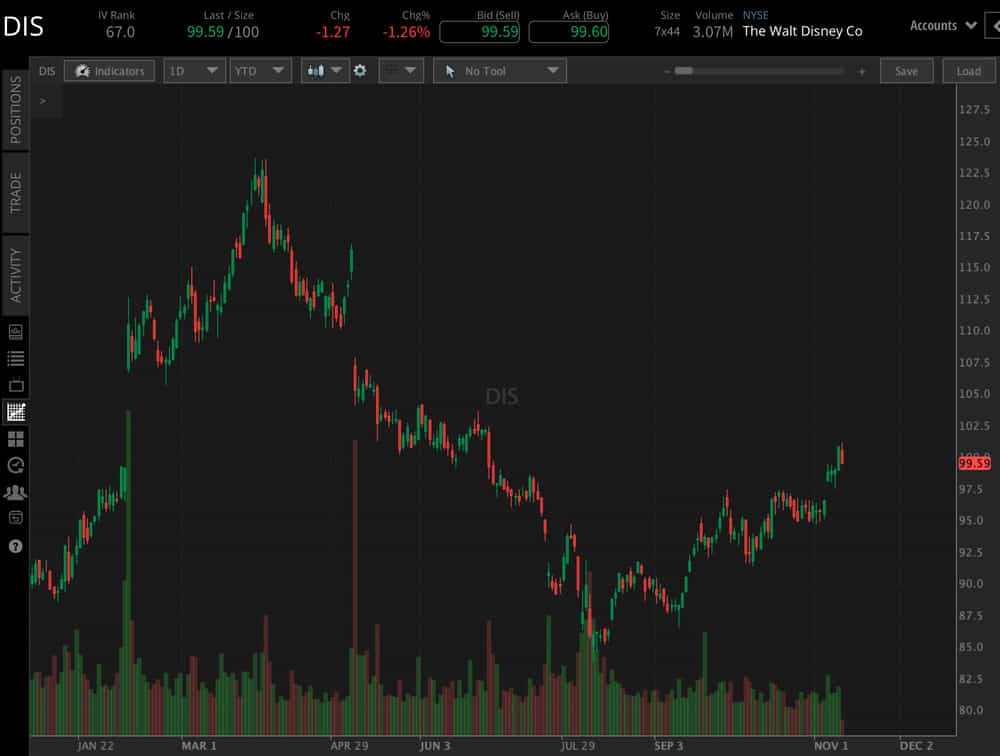Image resolution: width=1000 pixels, height=756 pixels.
Task: Open the calendar events sidebar icon
Action: [x=15, y=518]
